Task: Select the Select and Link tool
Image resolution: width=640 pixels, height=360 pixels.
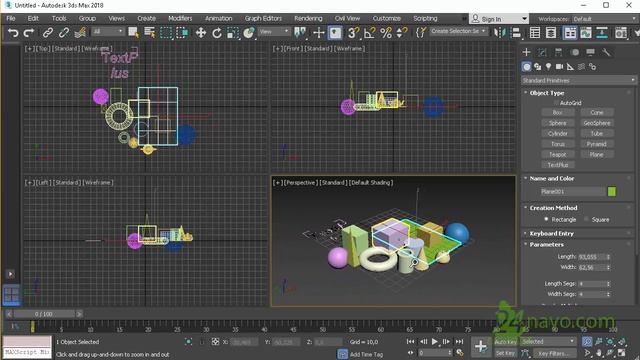Action: pyautogui.click(x=48, y=33)
